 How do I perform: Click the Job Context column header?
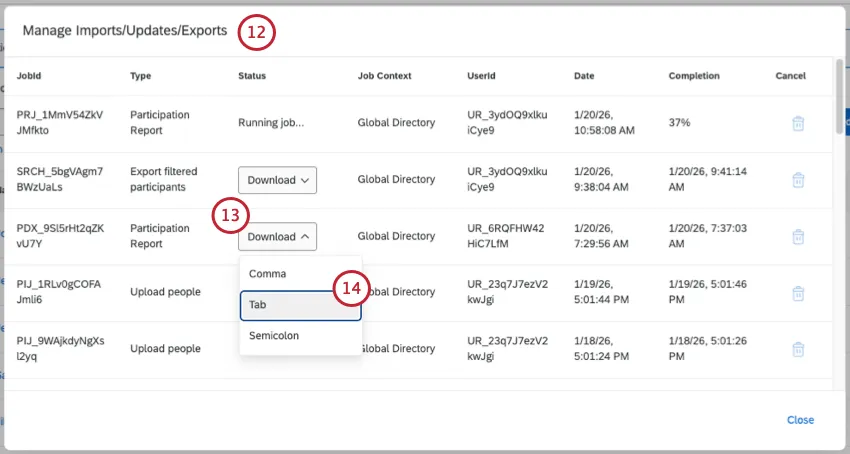(x=384, y=76)
